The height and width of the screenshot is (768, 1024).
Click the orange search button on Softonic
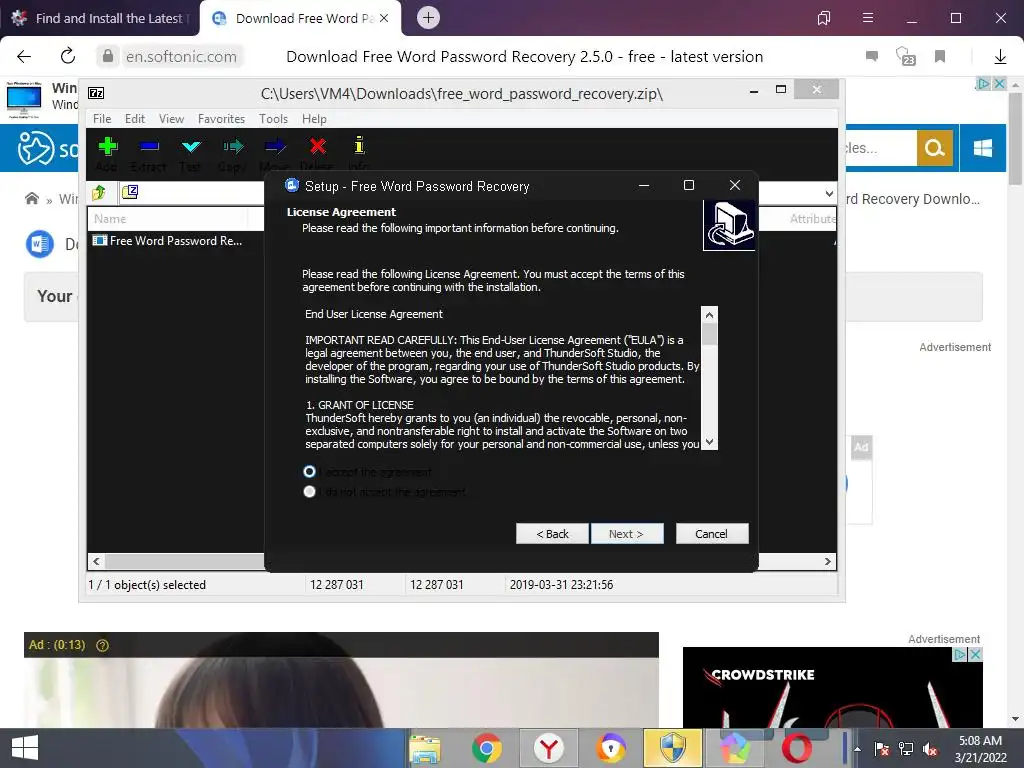pyautogui.click(x=935, y=148)
